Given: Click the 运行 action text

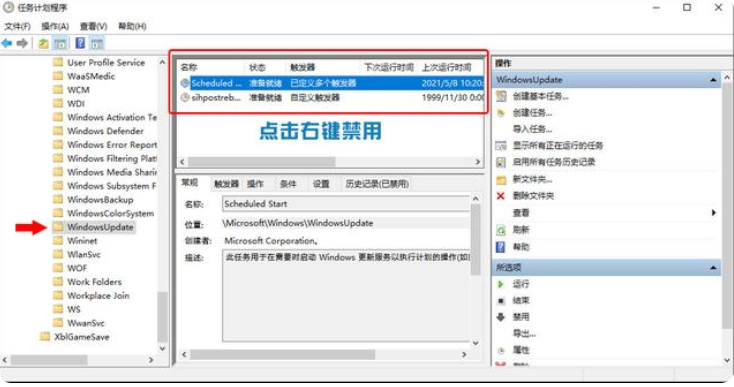Looking at the screenshot, I should pyautogui.click(x=521, y=284).
